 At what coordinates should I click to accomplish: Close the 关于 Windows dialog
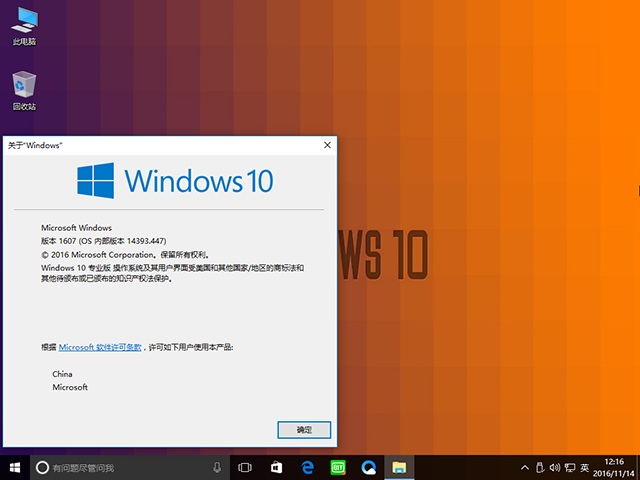(x=327, y=145)
